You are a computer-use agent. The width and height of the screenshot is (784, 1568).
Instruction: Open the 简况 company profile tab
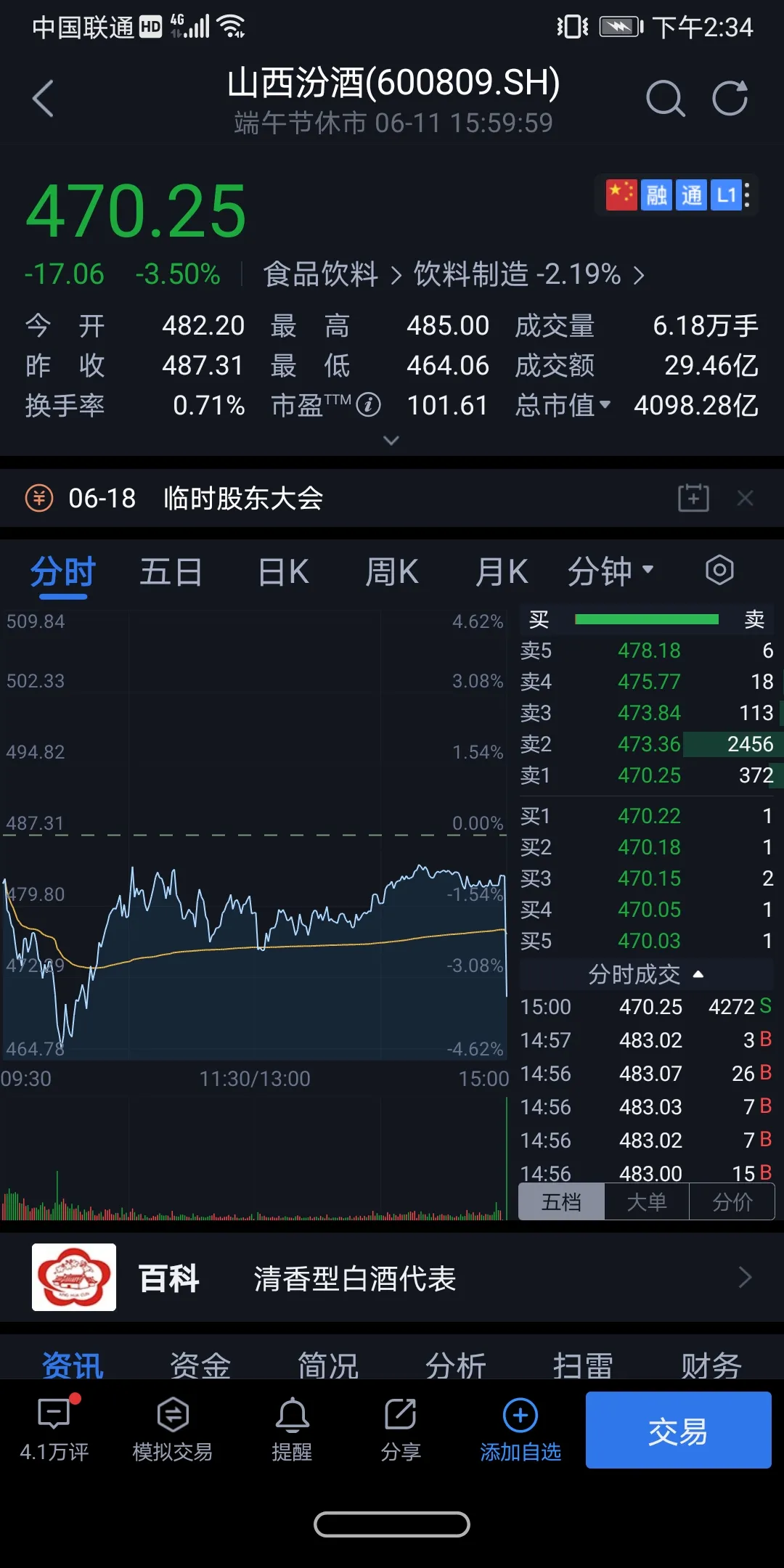point(328,1366)
